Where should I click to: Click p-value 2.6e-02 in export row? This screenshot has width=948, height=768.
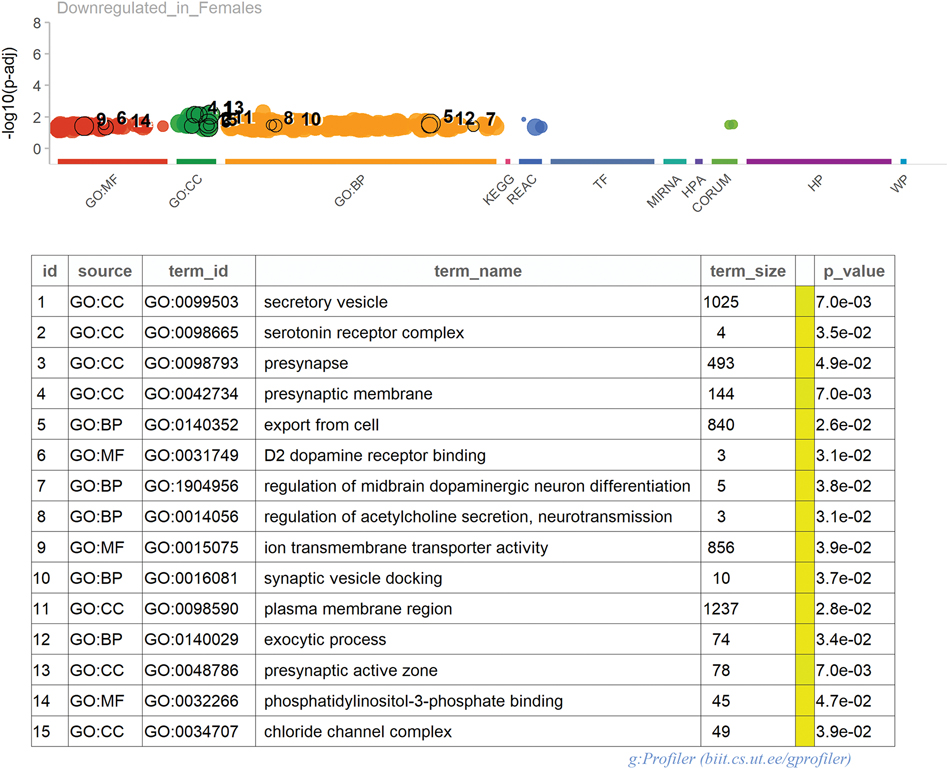(x=843, y=425)
